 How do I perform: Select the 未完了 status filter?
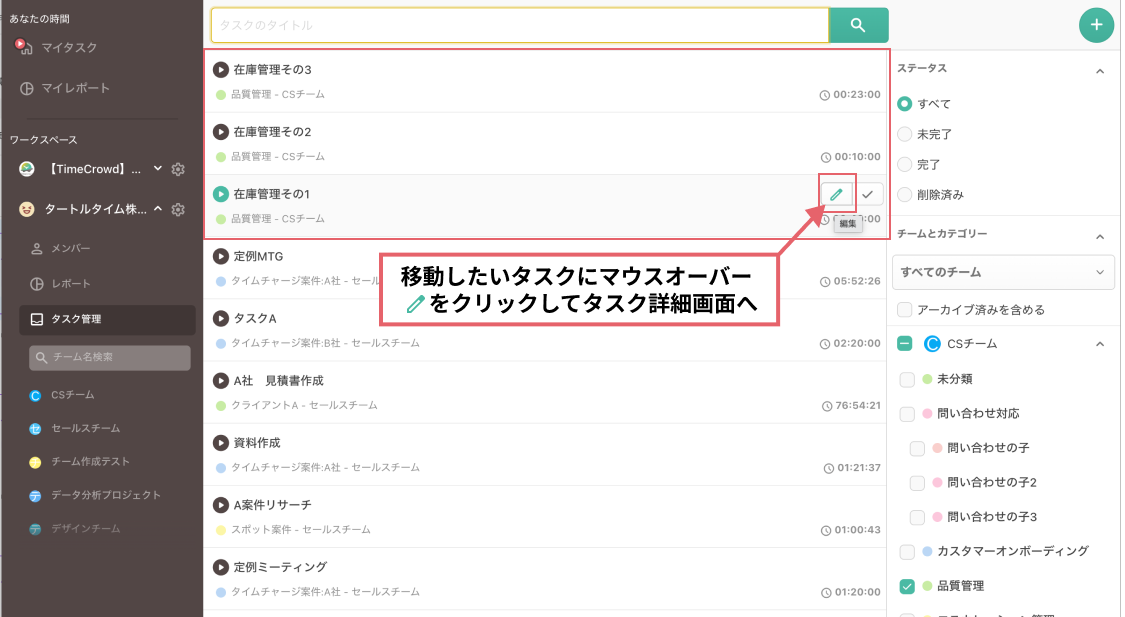(905, 134)
